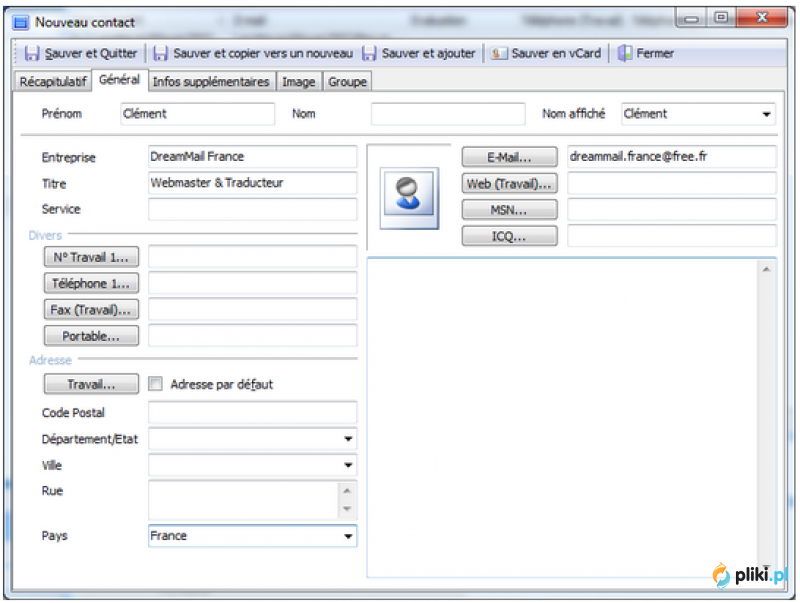Screen dimensions: 800x603
Task: Switch to the Image tab
Action: click(299, 82)
